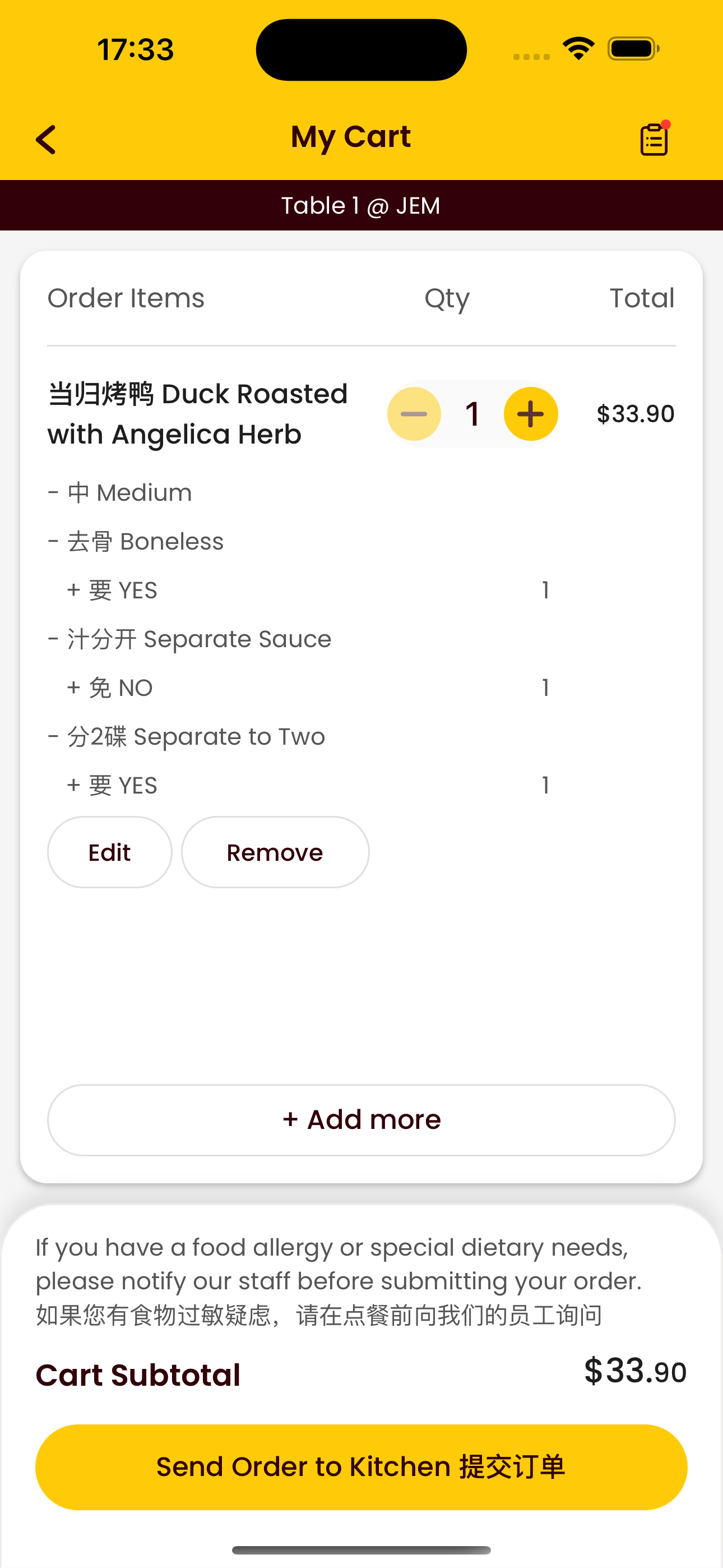
Task: Tap the quantity number 1 in stepper
Action: (x=472, y=414)
